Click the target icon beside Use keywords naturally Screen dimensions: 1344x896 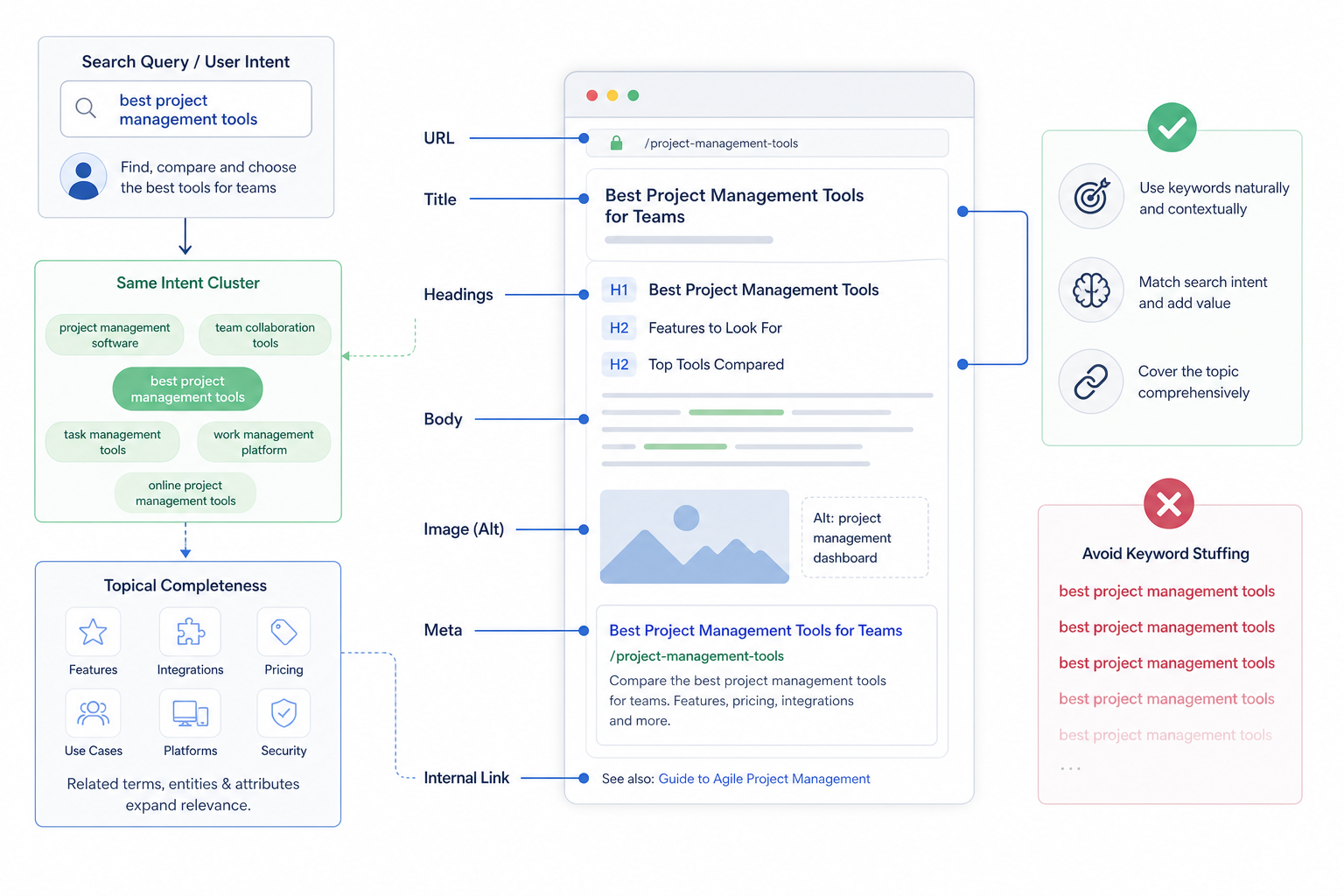pos(1091,196)
